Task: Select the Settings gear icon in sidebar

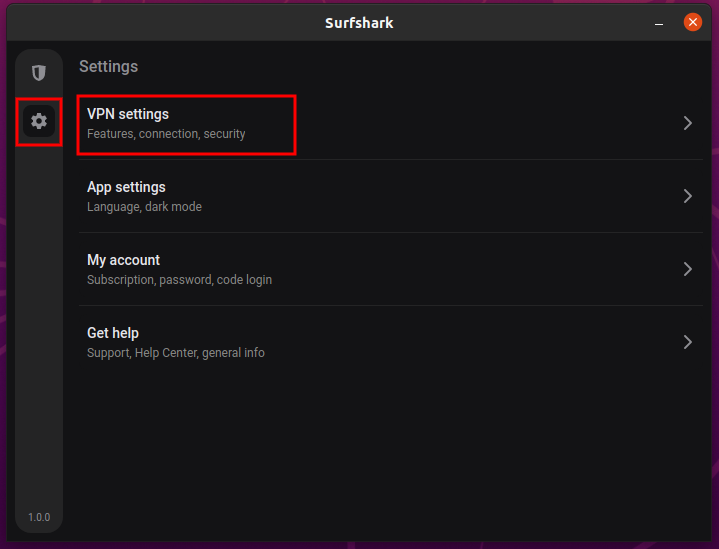Action: pyautogui.click(x=39, y=121)
